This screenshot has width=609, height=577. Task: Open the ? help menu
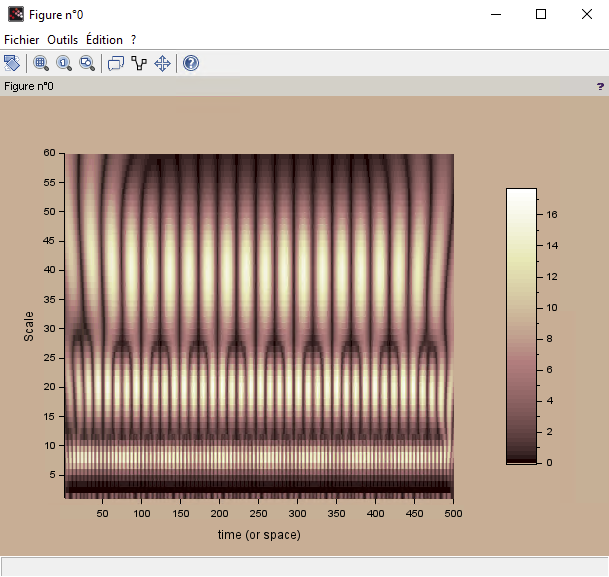point(134,40)
